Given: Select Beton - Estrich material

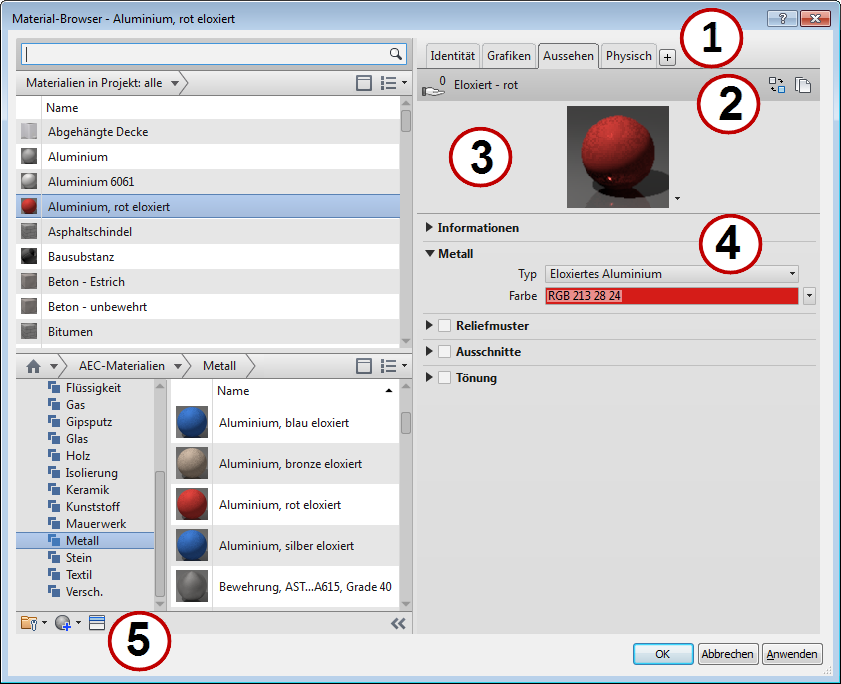Looking at the screenshot, I should [x=208, y=282].
